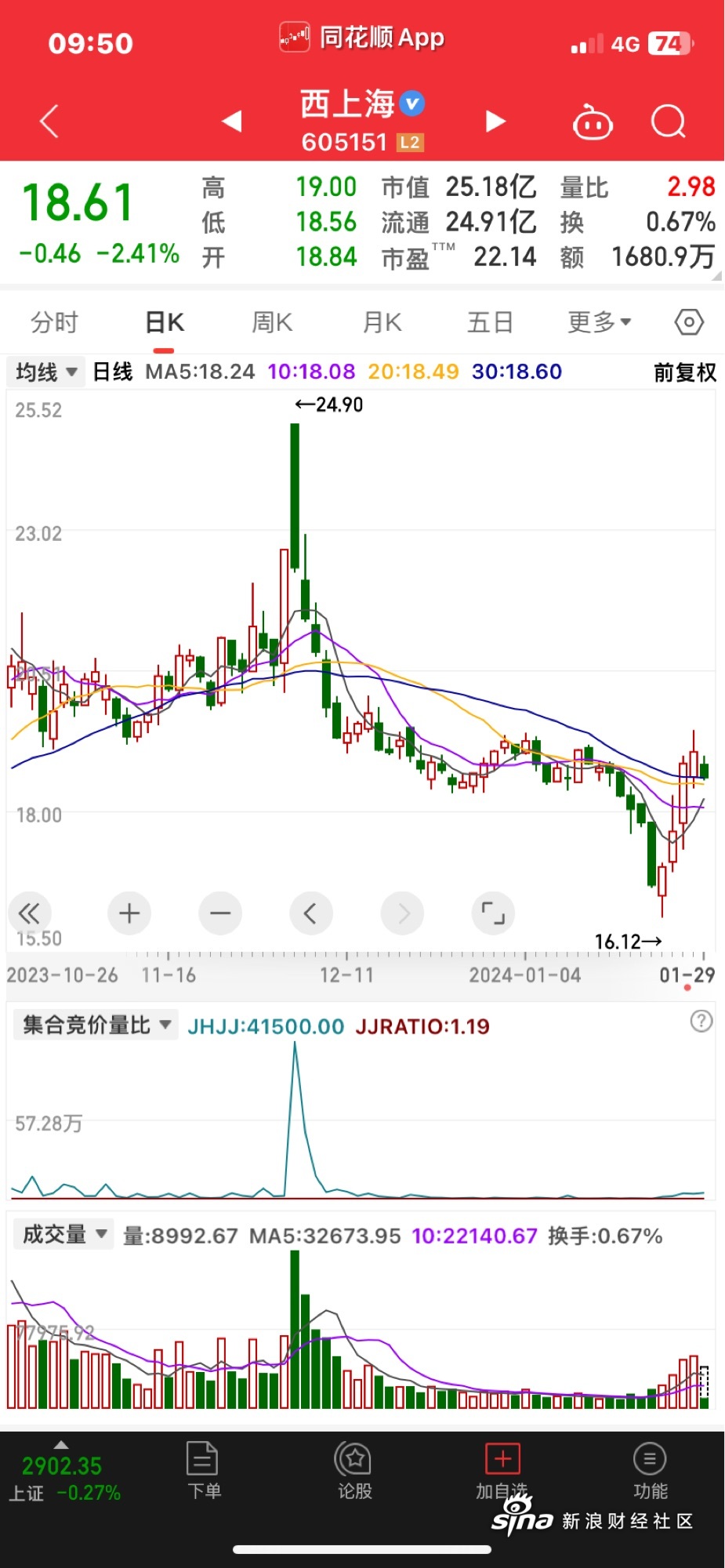This screenshot has height=1568, width=725.
Task: Tap the 换手:0.67% label
Action: pyautogui.click(x=605, y=1236)
